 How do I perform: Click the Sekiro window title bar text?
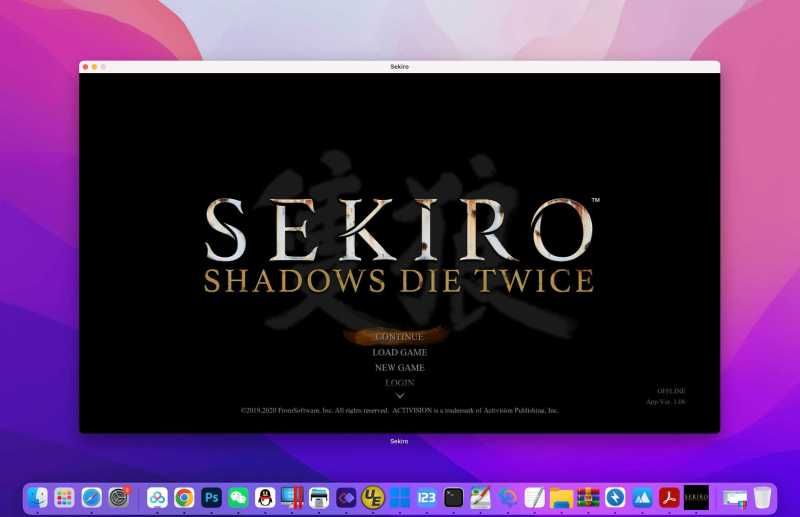tap(399, 67)
